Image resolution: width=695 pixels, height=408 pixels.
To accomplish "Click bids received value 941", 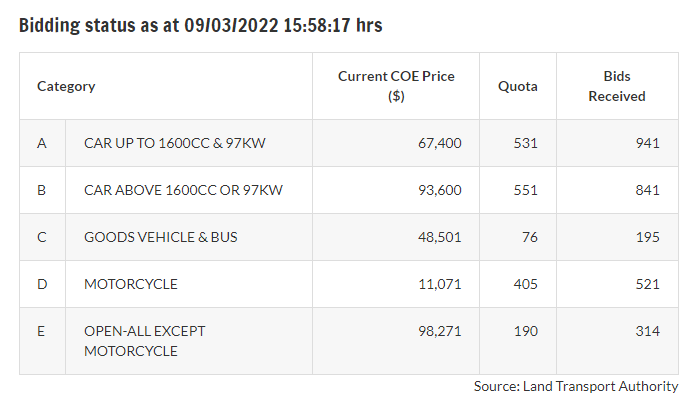I will [x=647, y=143].
